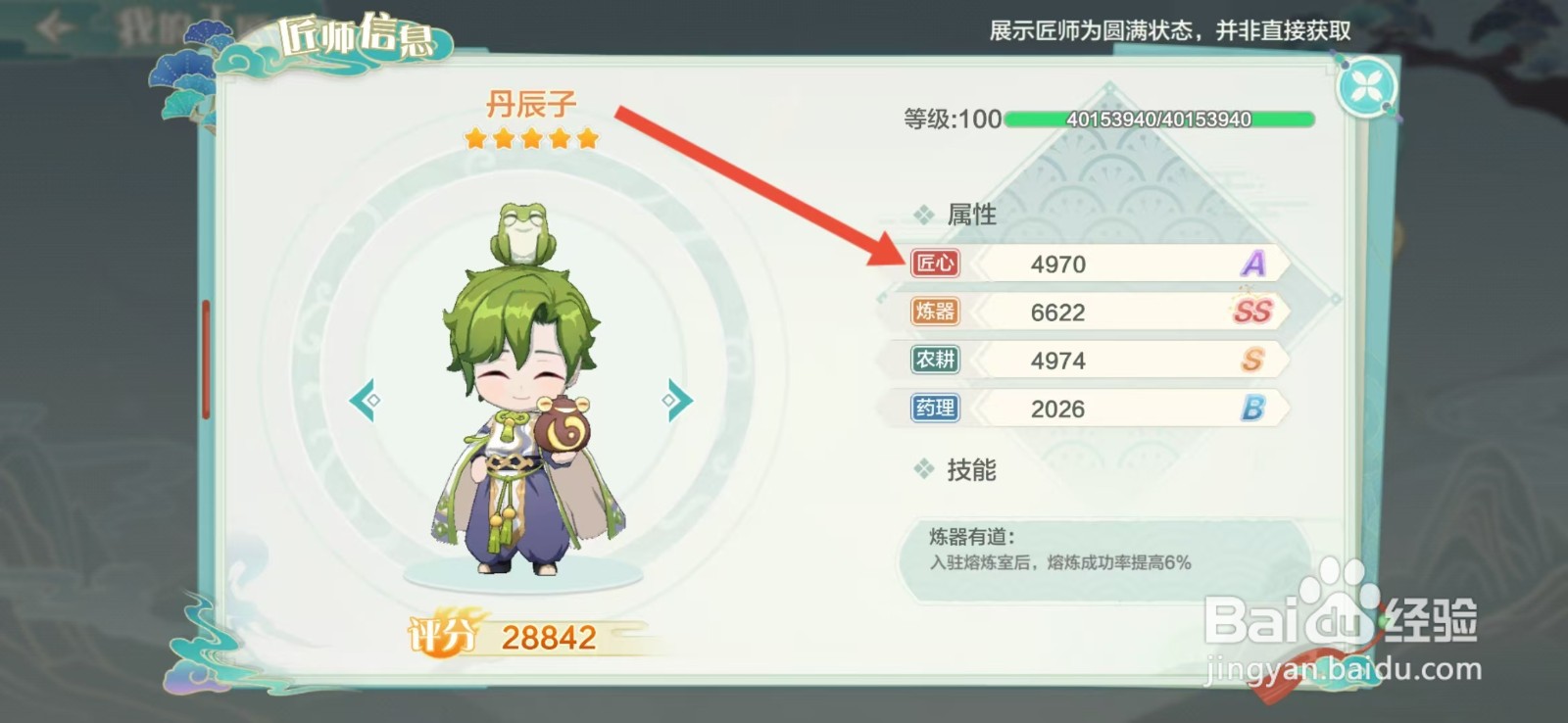Select the 农耕 attribute tag
Image resolution: width=1568 pixels, height=723 pixels.
[x=935, y=360]
